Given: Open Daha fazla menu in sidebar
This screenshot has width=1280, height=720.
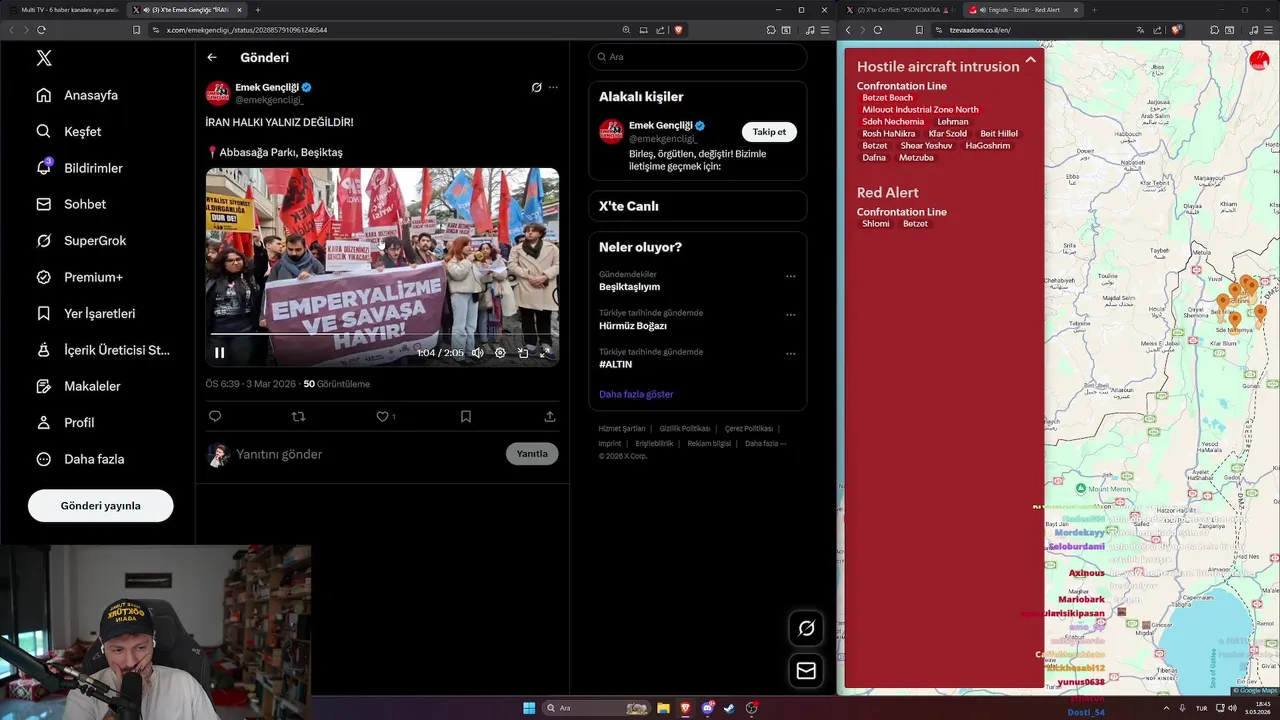Looking at the screenshot, I should (x=81, y=459).
